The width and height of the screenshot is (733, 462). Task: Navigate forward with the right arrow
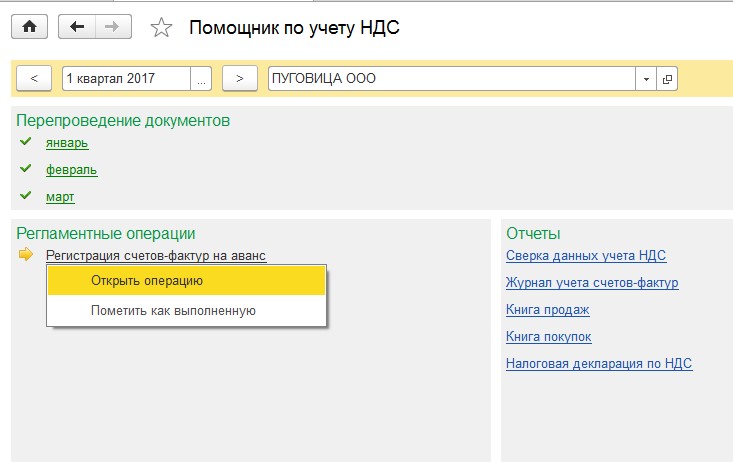[113, 27]
